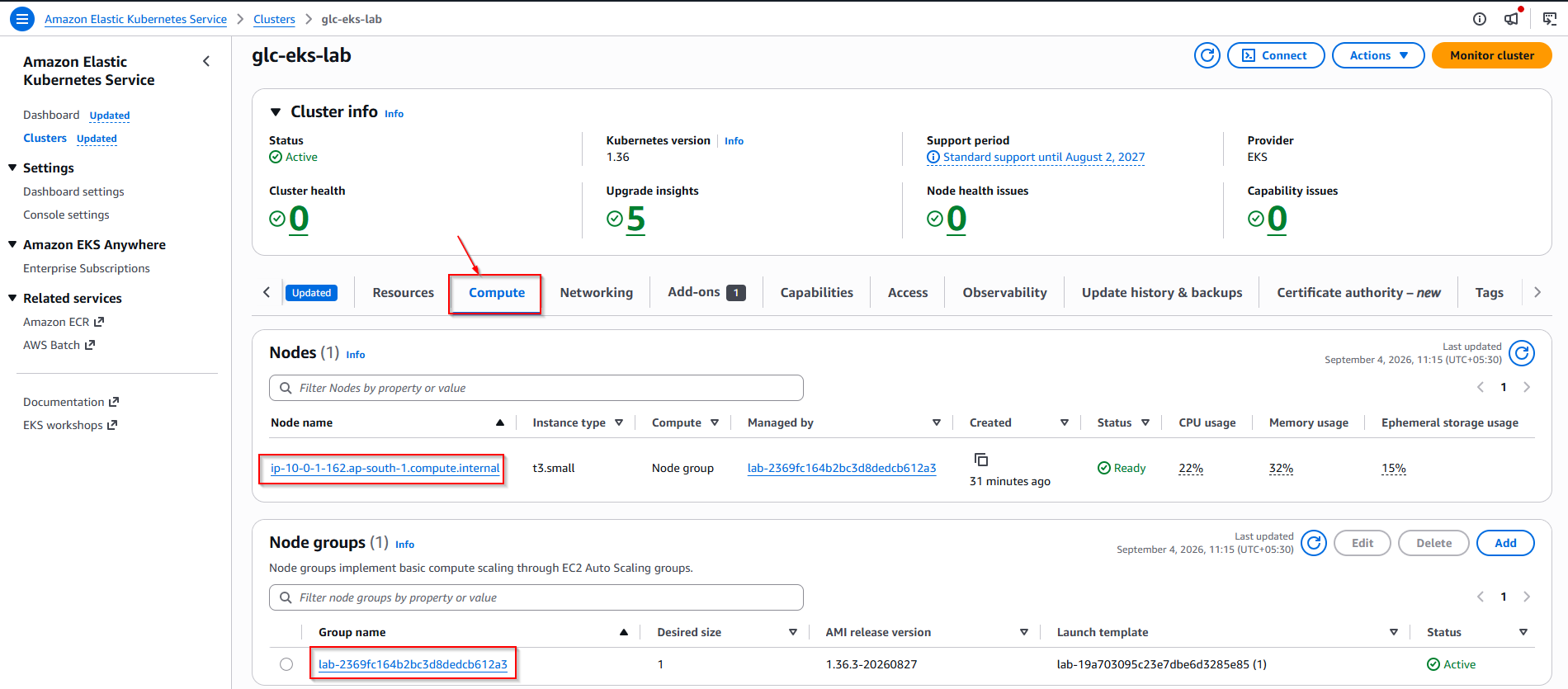Collapse the Settings sidebar section
The image size is (1568, 689).
[x=12, y=168]
